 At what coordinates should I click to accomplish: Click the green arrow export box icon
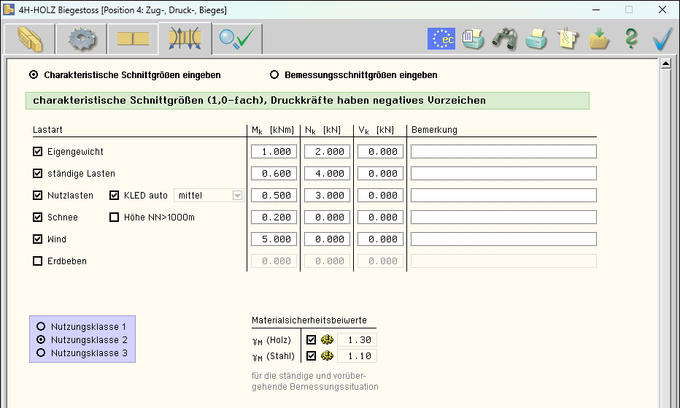600,39
